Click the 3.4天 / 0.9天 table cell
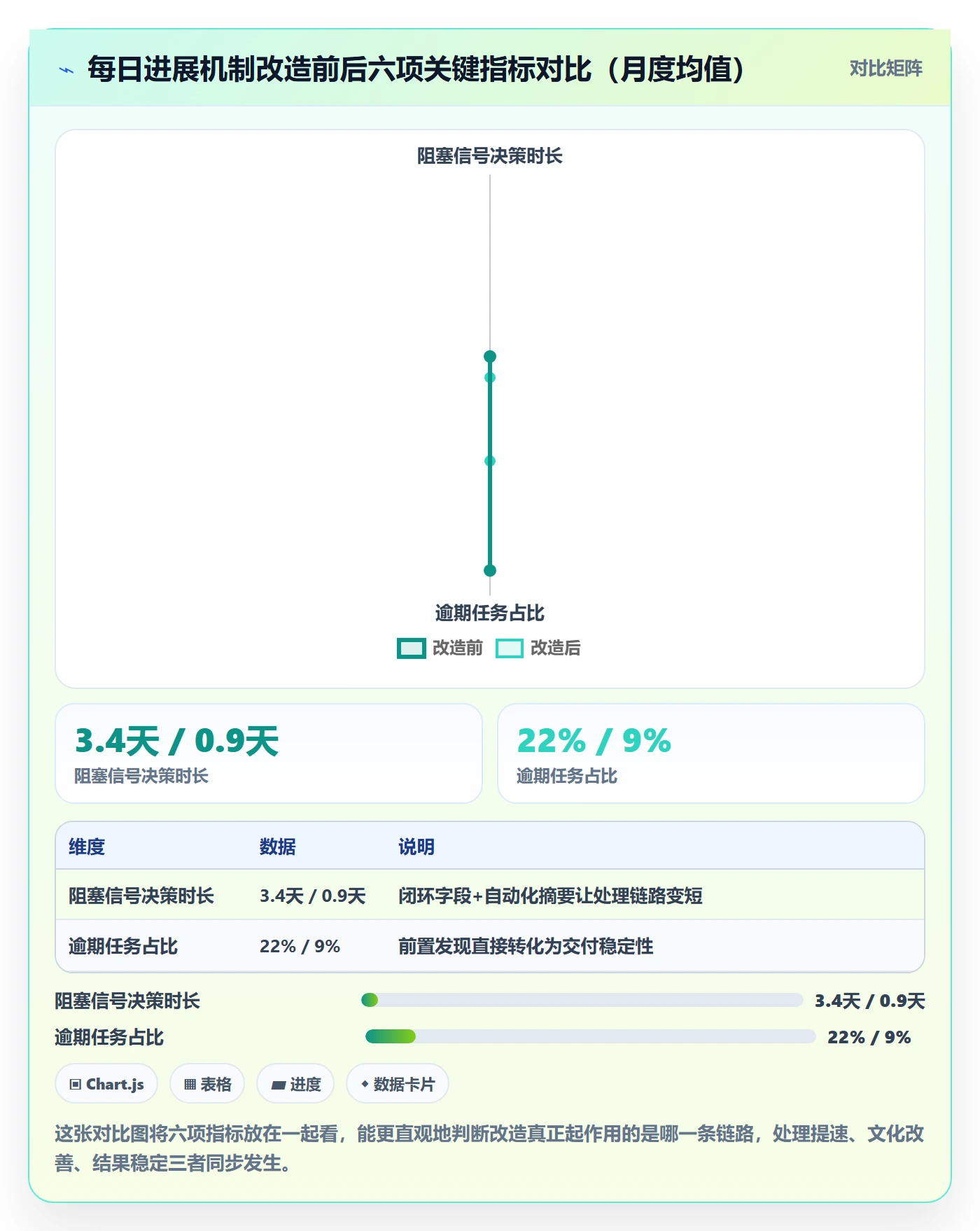980x1231 pixels. (x=313, y=896)
